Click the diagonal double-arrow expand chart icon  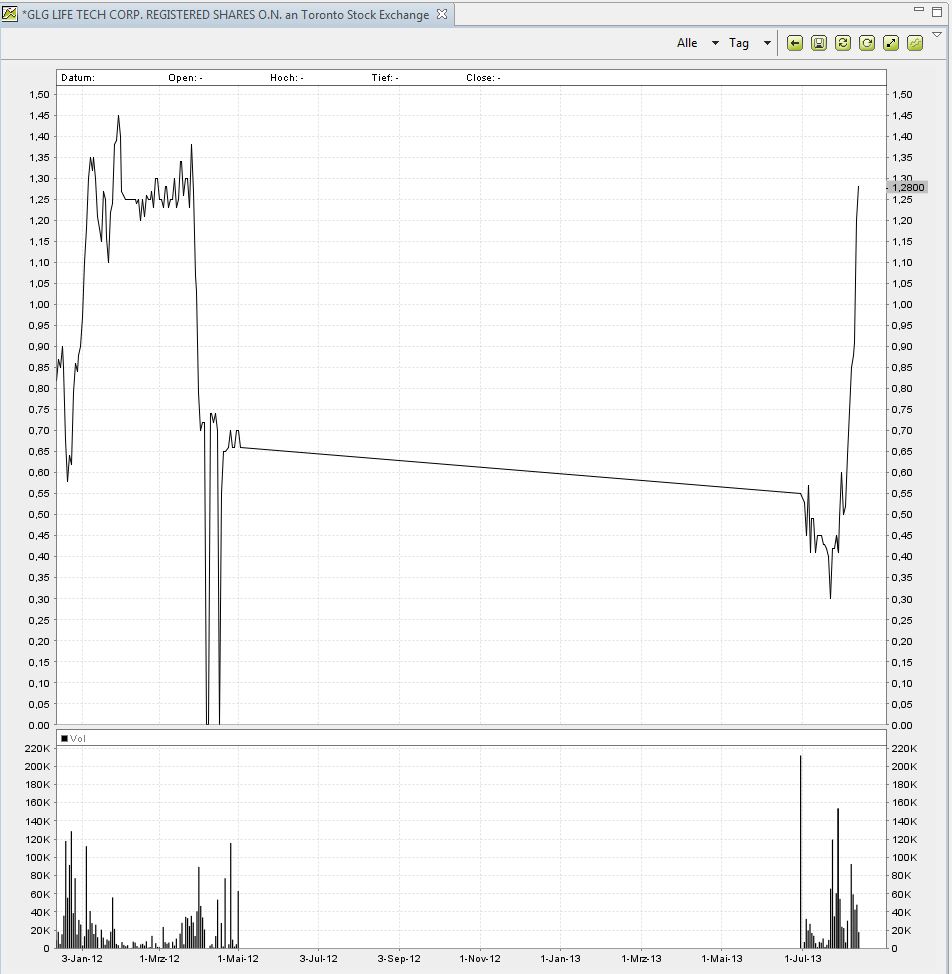(x=891, y=43)
